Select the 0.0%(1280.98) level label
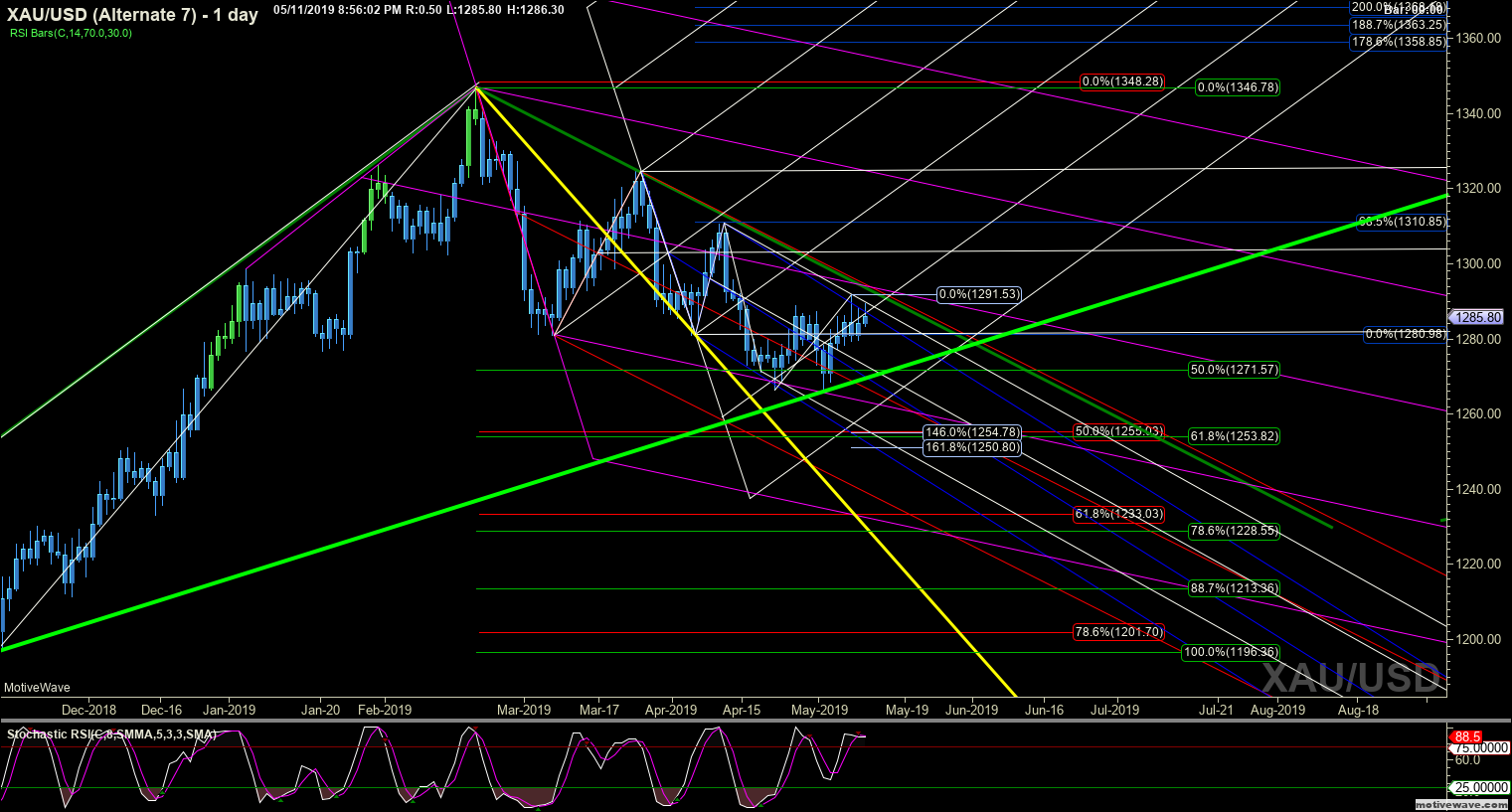1512x812 pixels. pos(1406,334)
